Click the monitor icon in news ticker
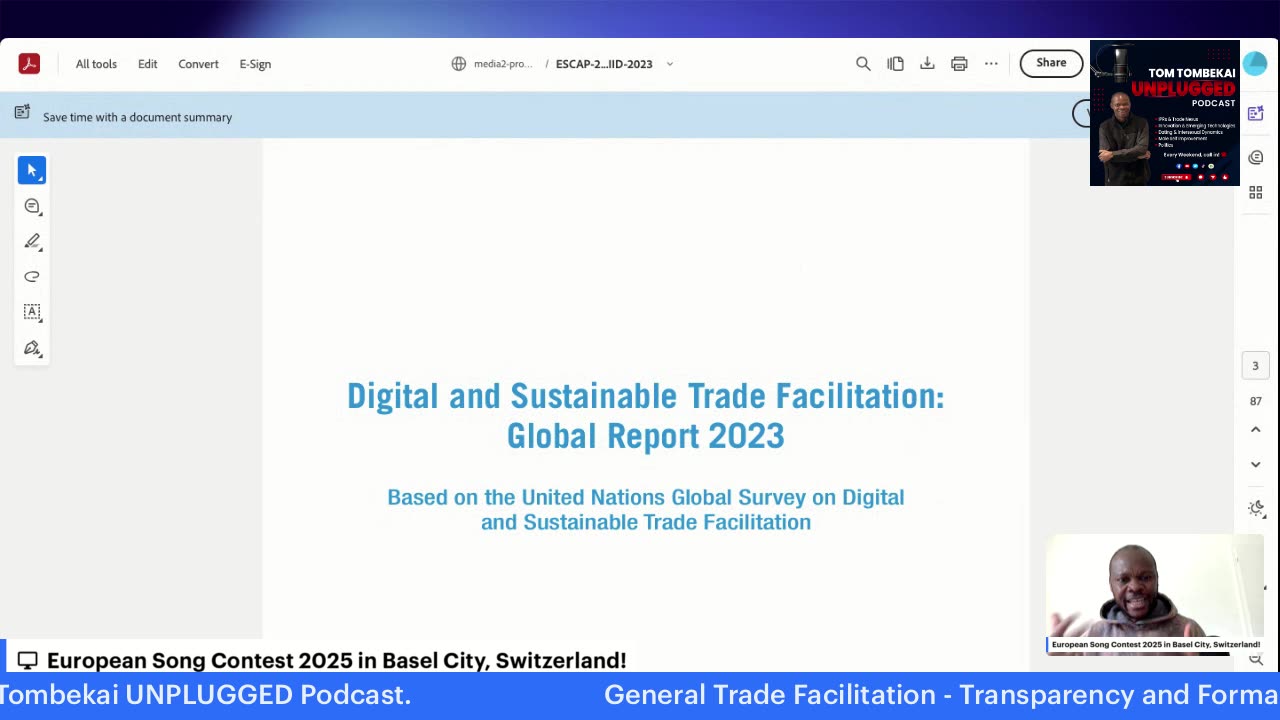The width and height of the screenshot is (1280, 720). 28,661
